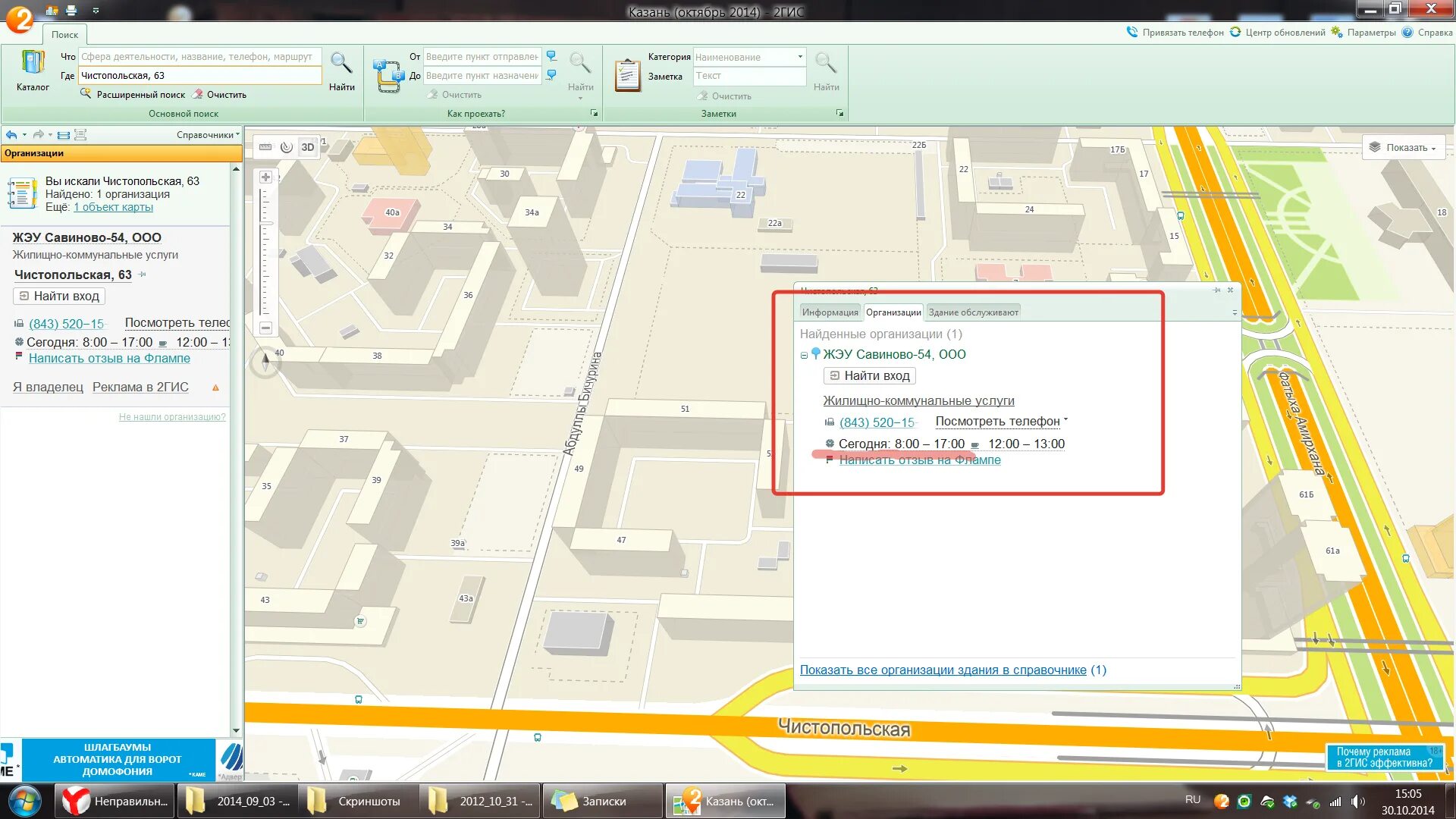
Task: Open Справка help
Action: (x=1427, y=32)
